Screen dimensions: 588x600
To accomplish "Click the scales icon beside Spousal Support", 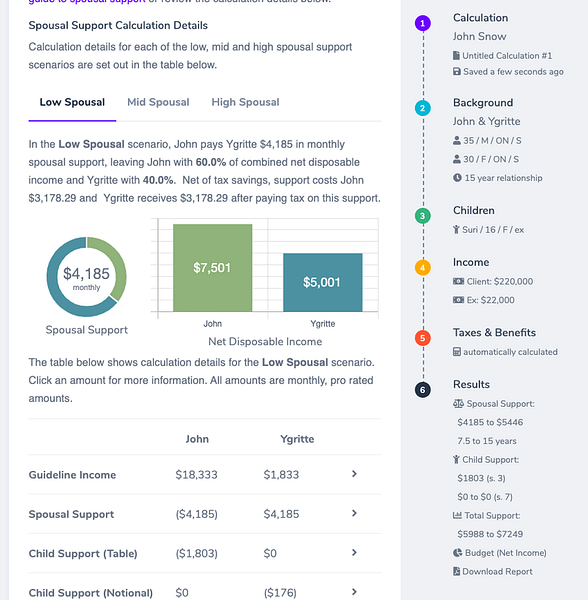I will pyautogui.click(x=458, y=403).
